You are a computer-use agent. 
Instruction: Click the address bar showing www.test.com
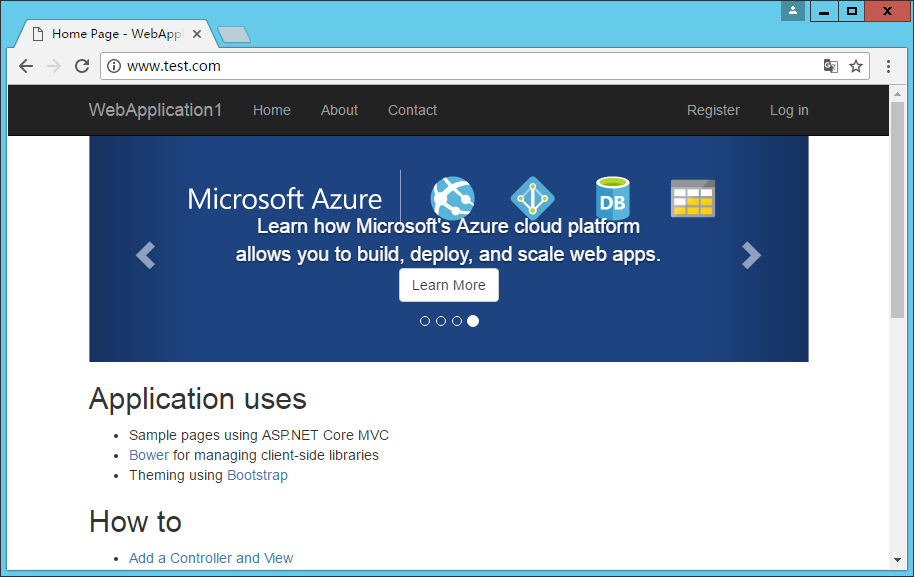(460, 66)
